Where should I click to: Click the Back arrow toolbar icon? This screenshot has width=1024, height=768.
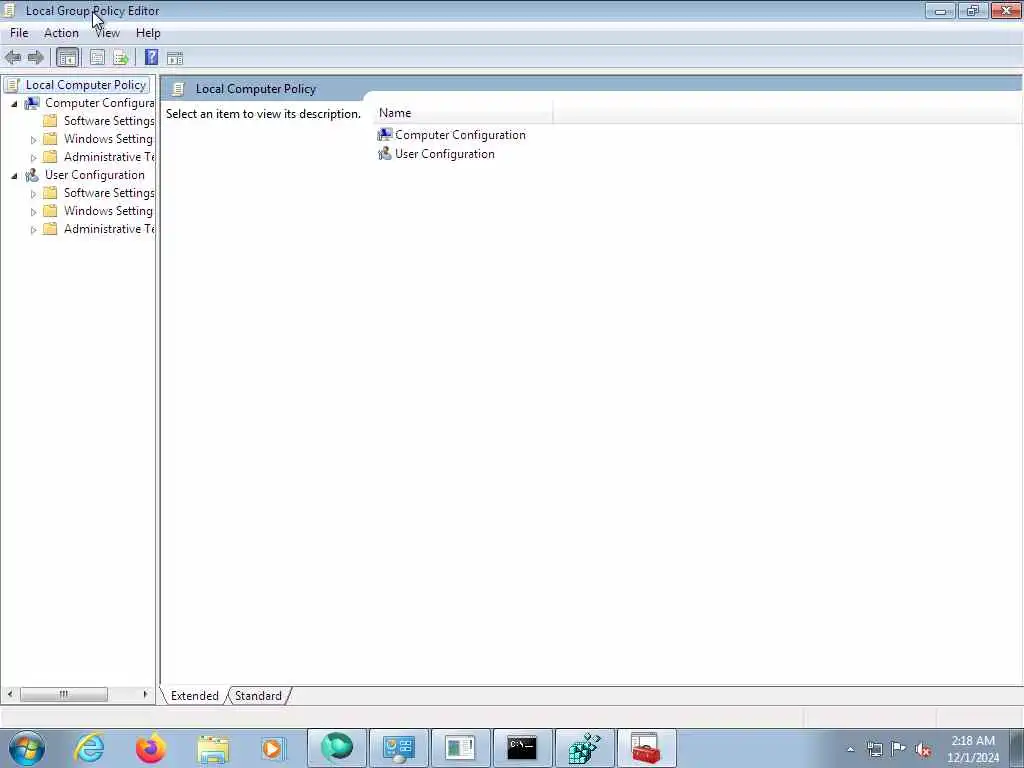tap(12, 57)
